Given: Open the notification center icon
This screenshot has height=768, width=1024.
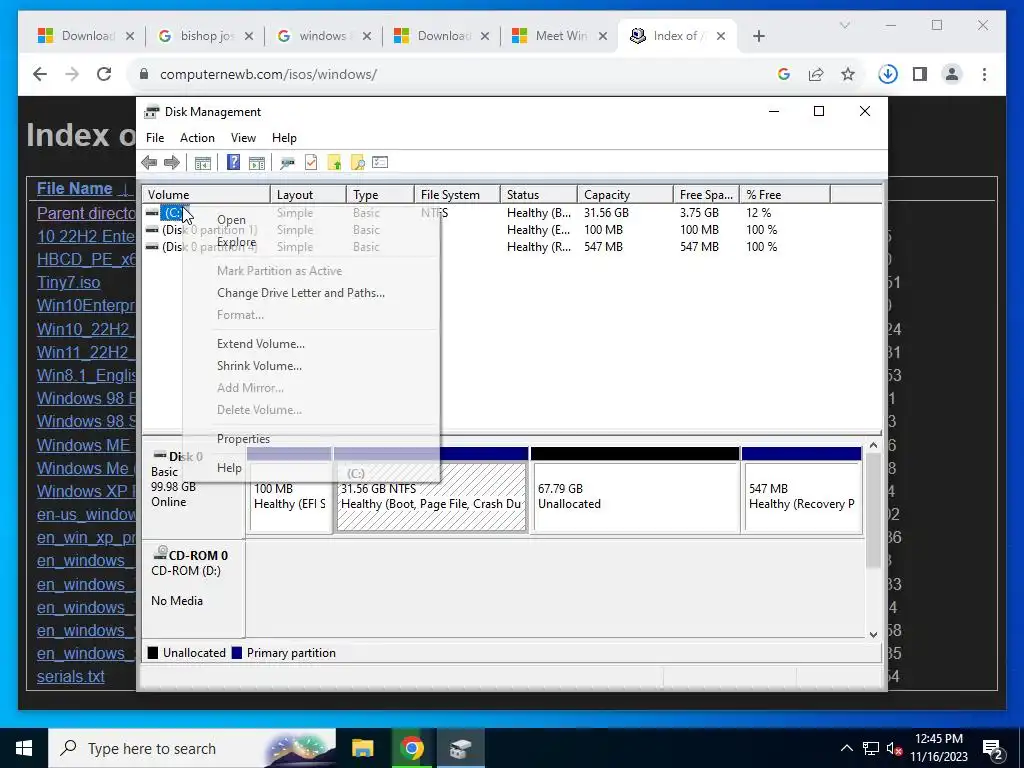Looking at the screenshot, I should (x=993, y=748).
